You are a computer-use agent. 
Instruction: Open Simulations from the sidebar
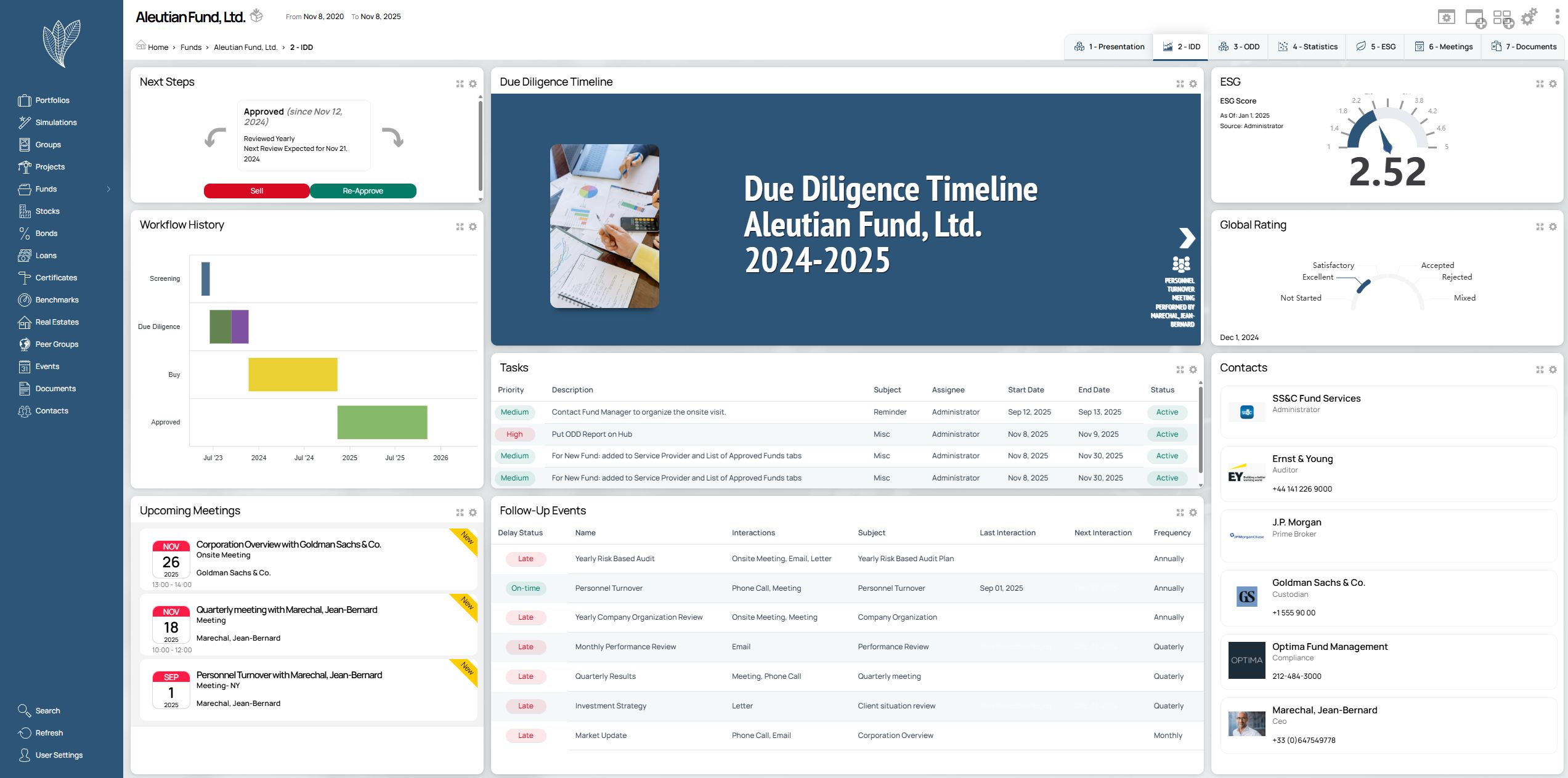tap(55, 123)
